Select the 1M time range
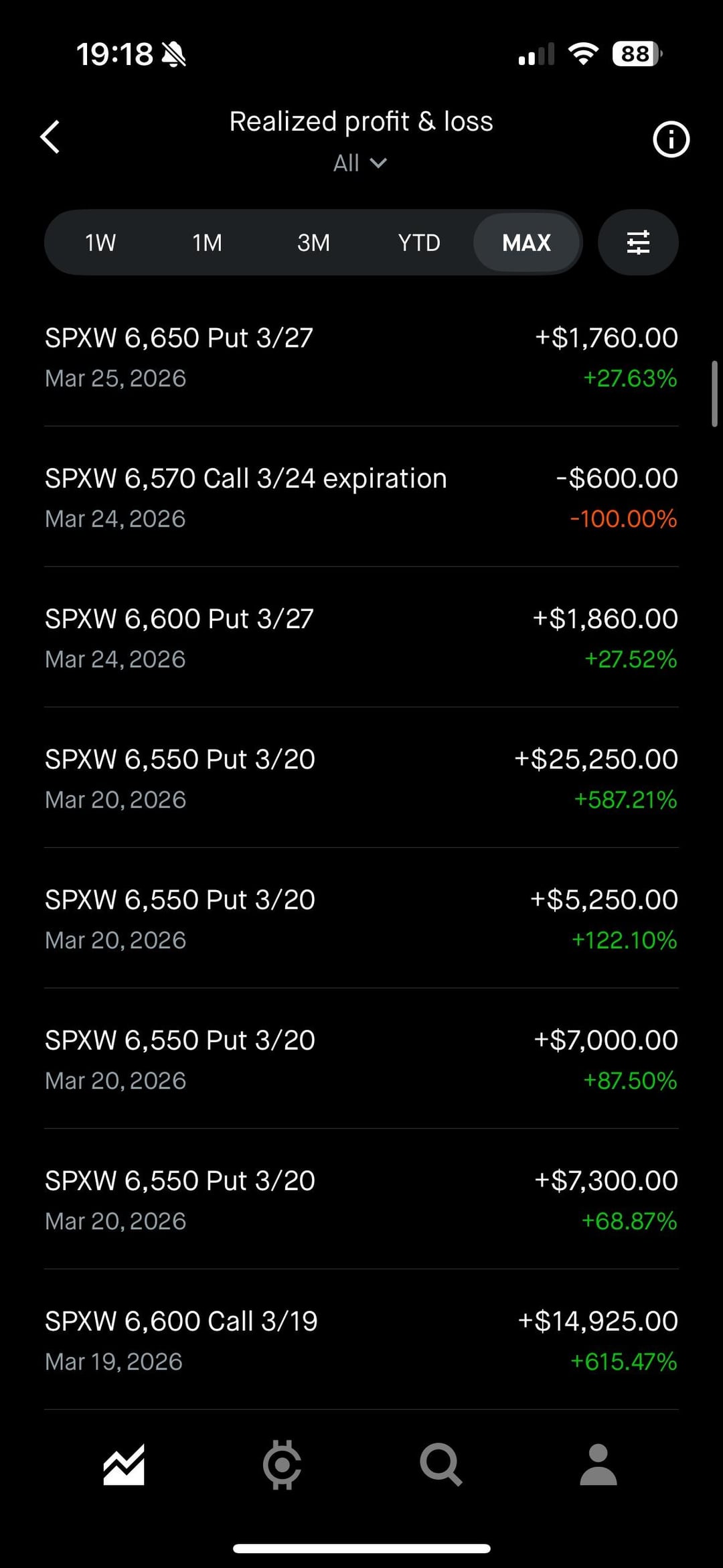This screenshot has width=723, height=1568. click(x=207, y=242)
